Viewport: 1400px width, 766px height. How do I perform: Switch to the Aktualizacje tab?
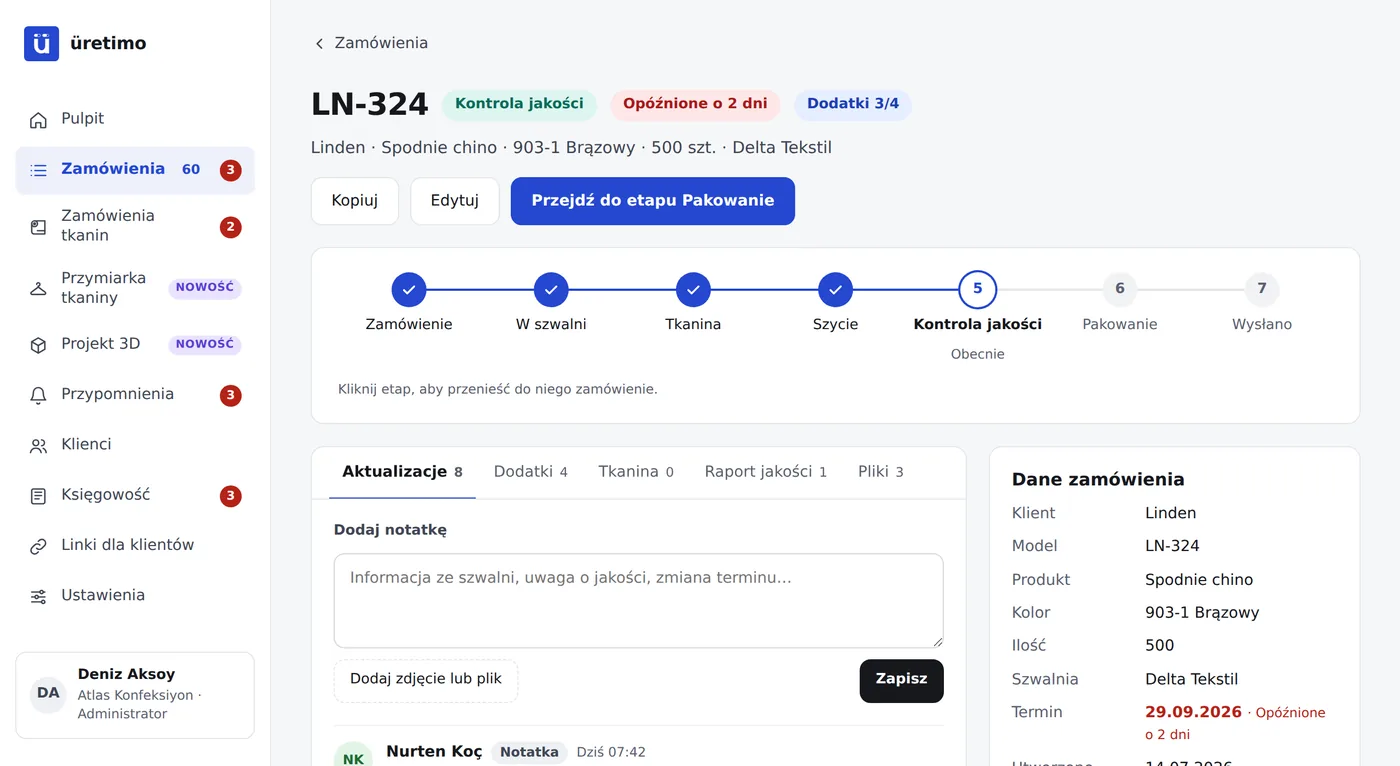coord(402,472)
